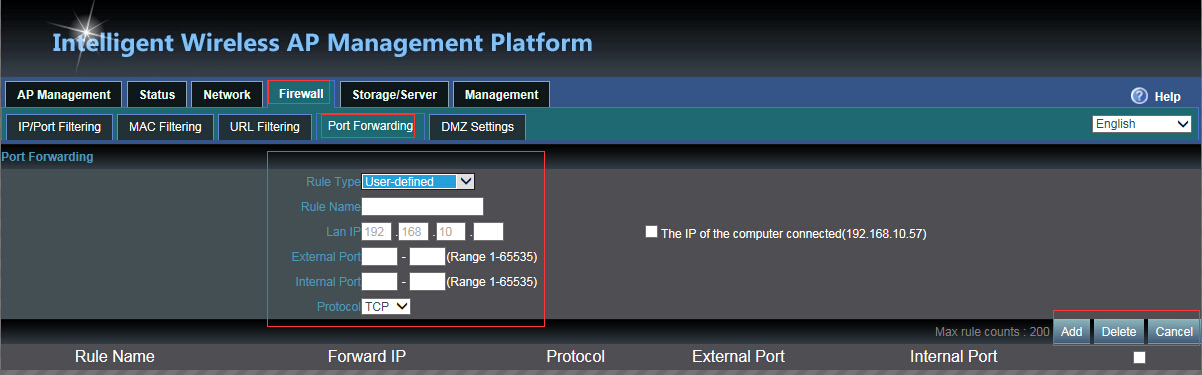Expand the Rule Type User-defined dropdown

pos(417,181)
